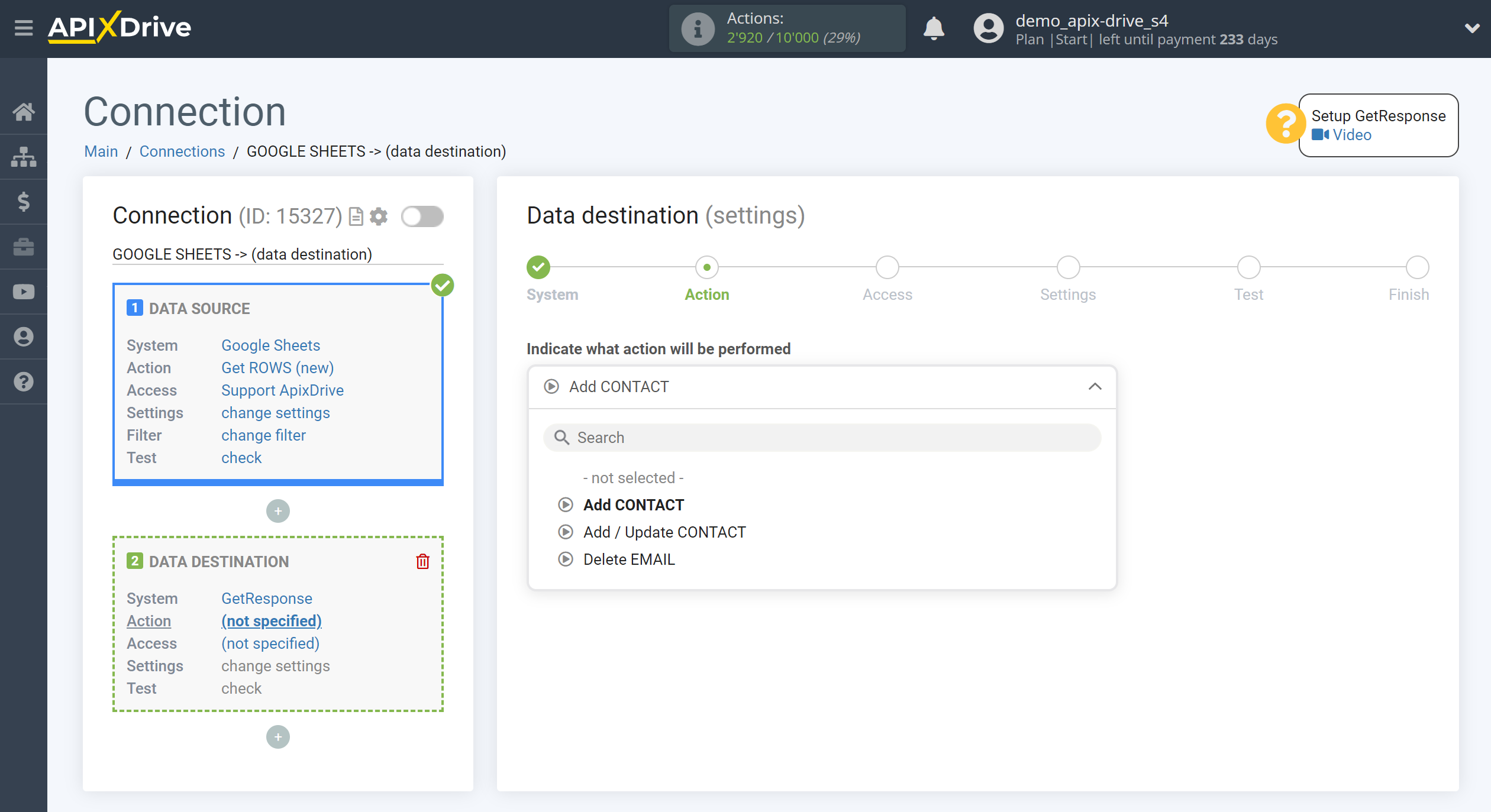Select Delete EMAIL action option

click(628, 559)
